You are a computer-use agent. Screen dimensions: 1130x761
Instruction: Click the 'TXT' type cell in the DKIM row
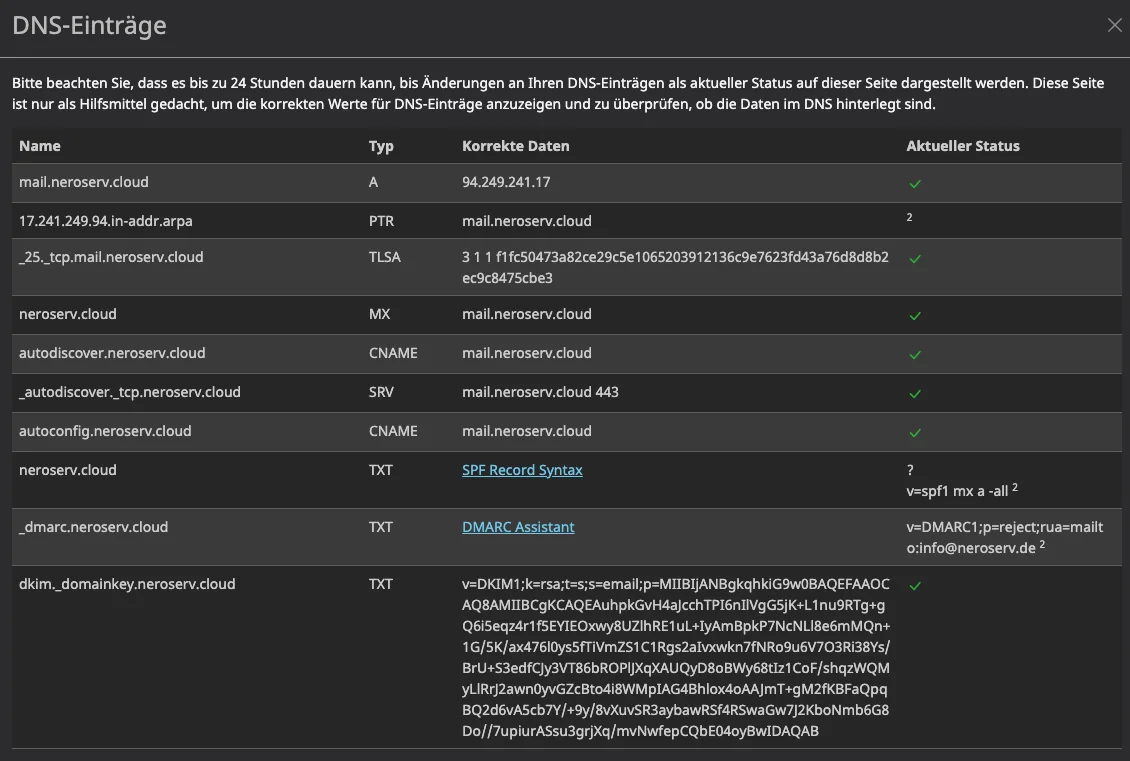click(x=381, y=584)
